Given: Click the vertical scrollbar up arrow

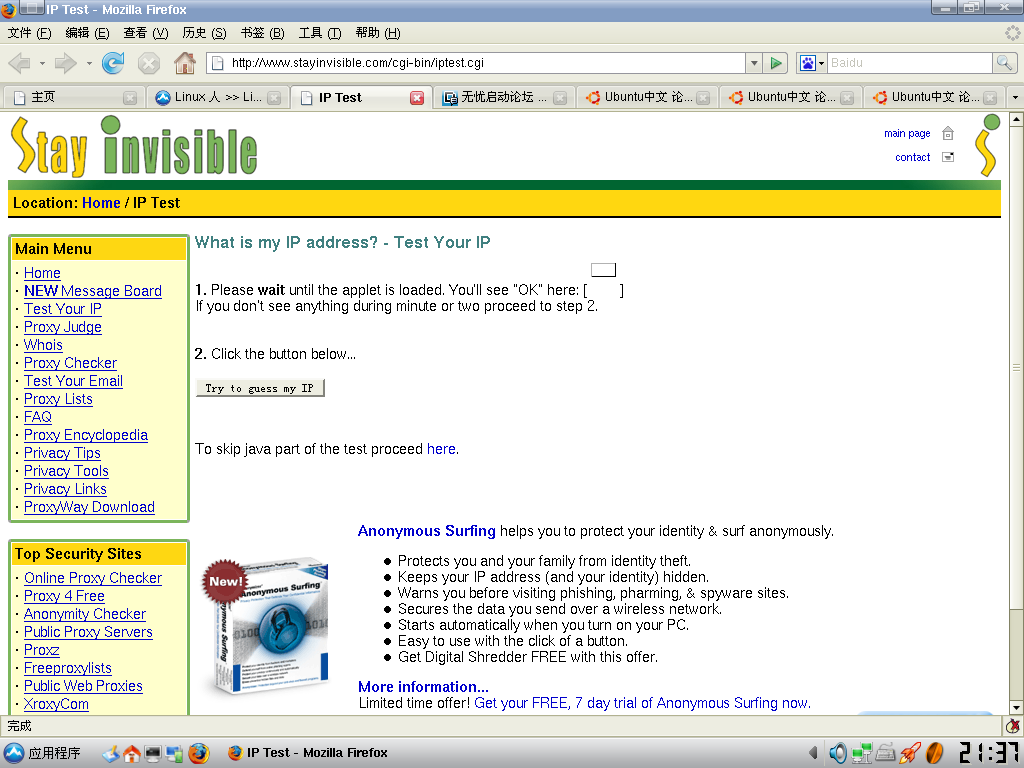Looking at the screenshot, I should [1016, 120].
